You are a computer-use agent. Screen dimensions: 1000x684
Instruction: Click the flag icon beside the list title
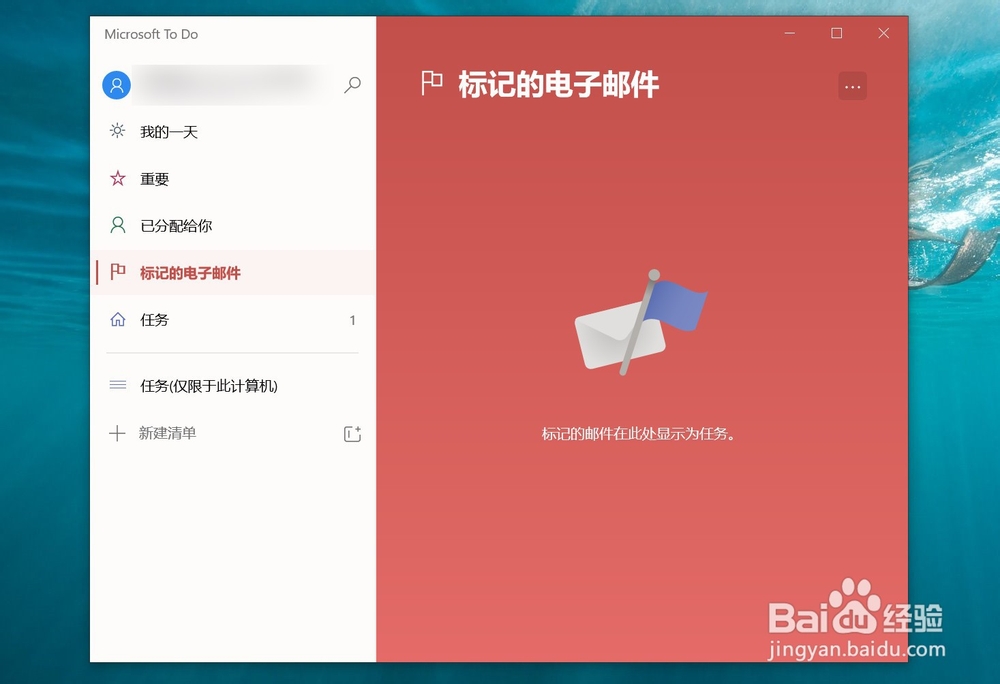click(431, 84)
